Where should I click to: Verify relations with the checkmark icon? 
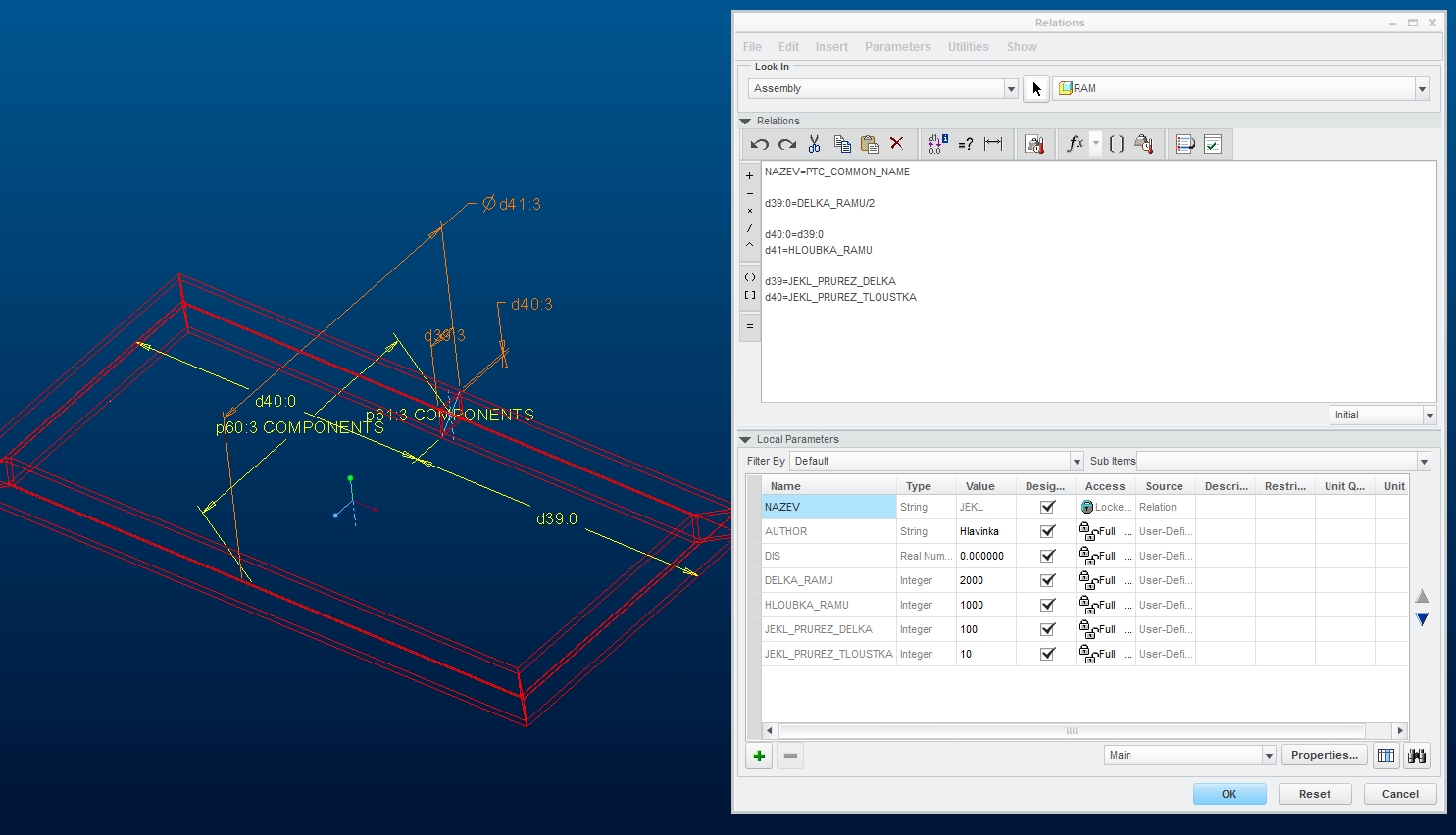coord(1213,144)
